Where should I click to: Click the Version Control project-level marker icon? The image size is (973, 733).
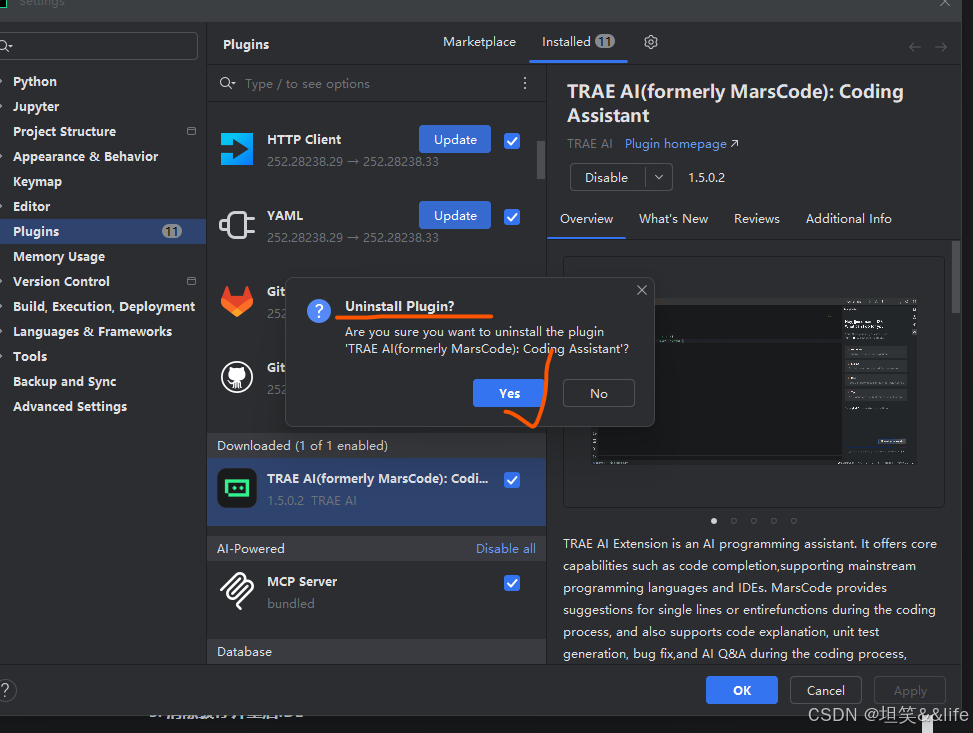coord(191,281)
